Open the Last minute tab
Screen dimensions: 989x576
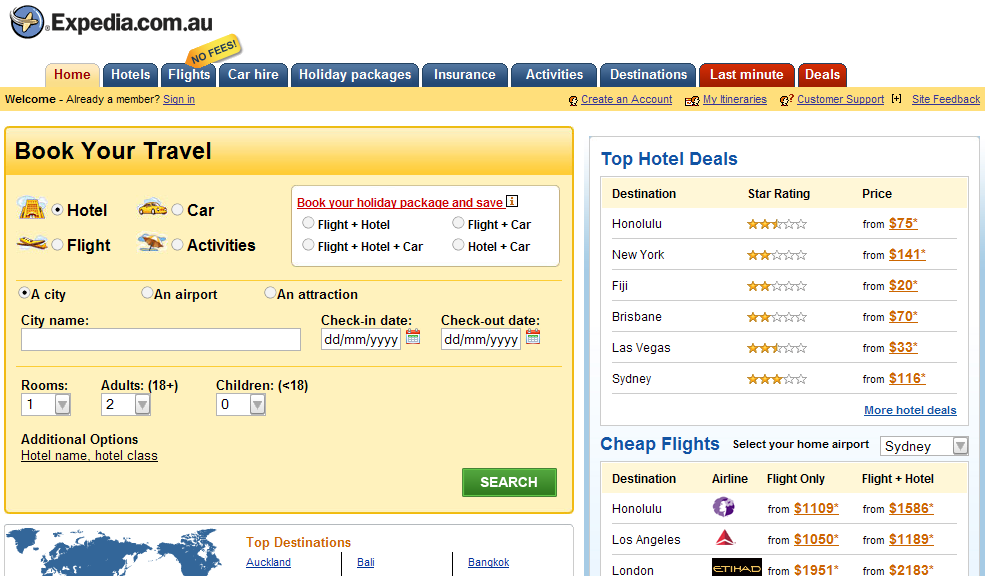[x=747, y=75]
